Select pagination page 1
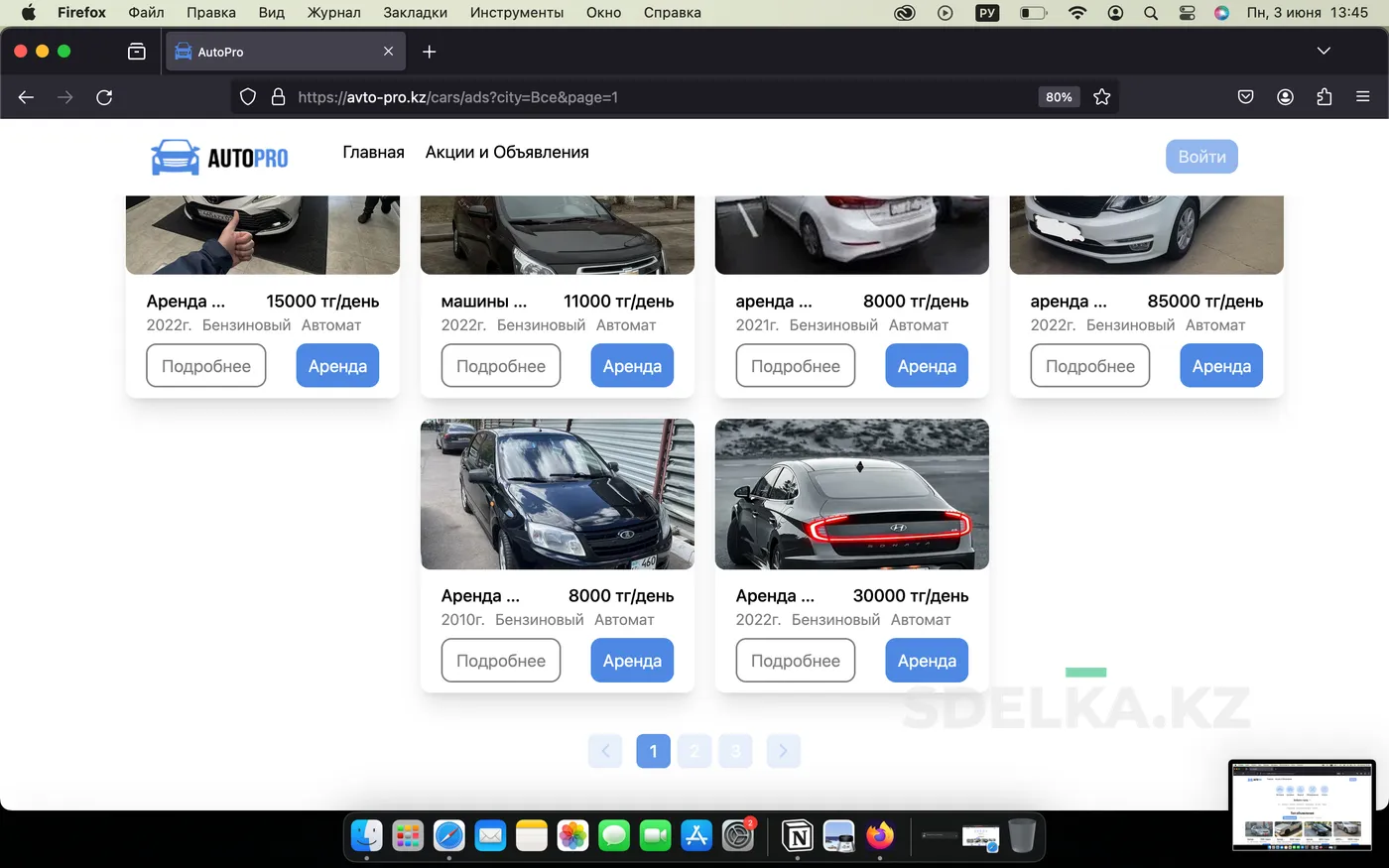This screenshot has width=1389, height=868. click(653, 751)
